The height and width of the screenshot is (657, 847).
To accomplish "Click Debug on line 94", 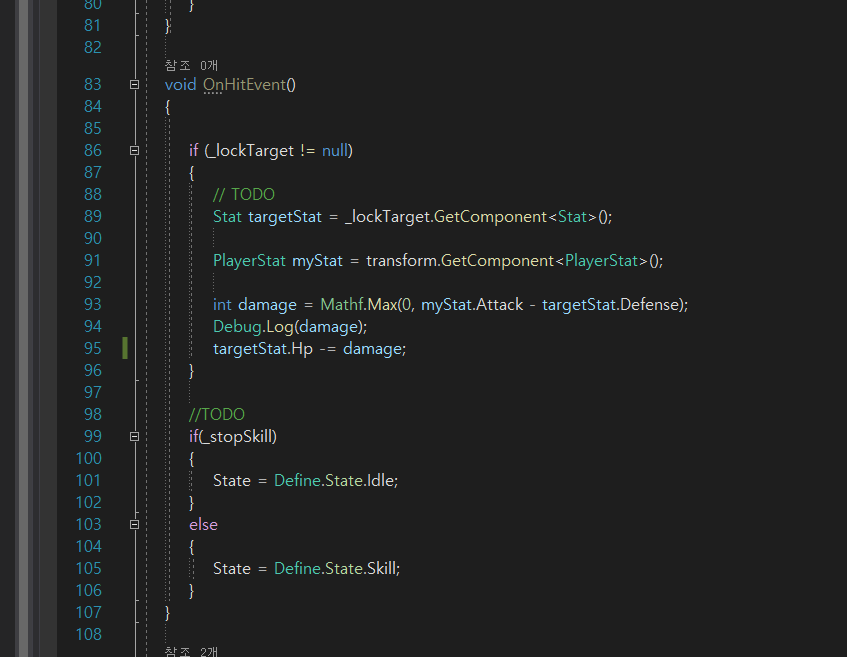I will pyautogui.click(x=237, y=327).
